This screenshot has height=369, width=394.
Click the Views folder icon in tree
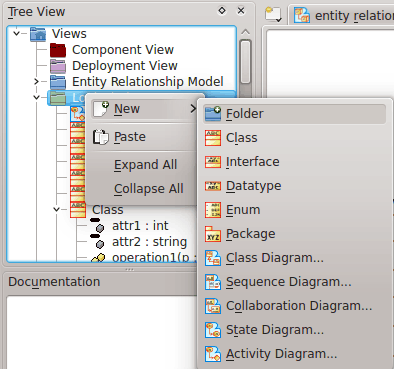pyautogui.click(x=38, y=34)
